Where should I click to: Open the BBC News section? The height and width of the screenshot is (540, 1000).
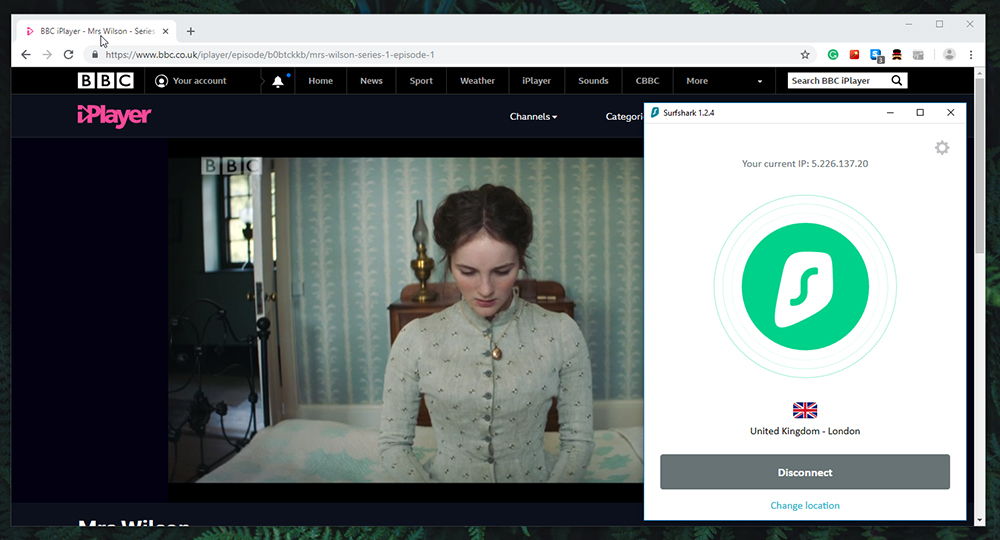[371, 81]
